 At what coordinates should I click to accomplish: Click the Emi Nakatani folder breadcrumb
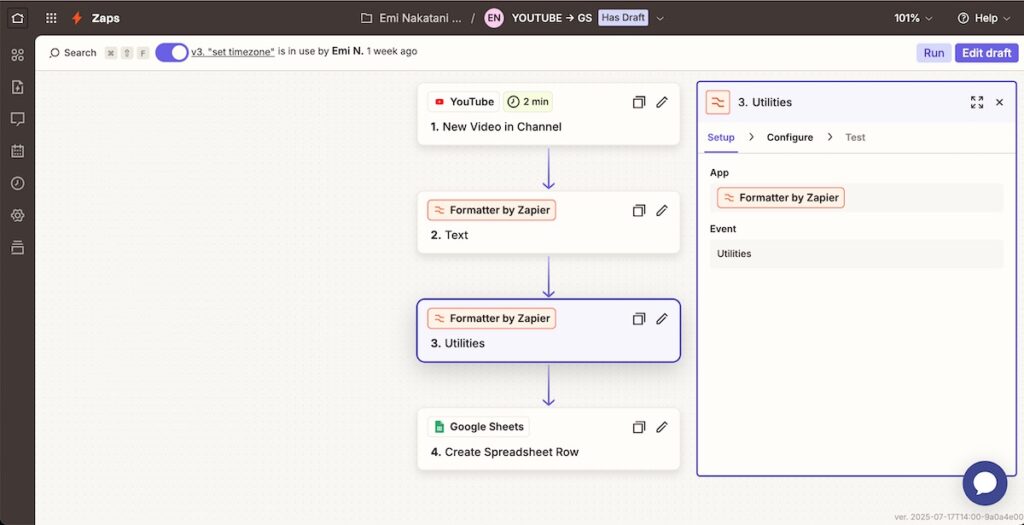(x=421, y=18)
